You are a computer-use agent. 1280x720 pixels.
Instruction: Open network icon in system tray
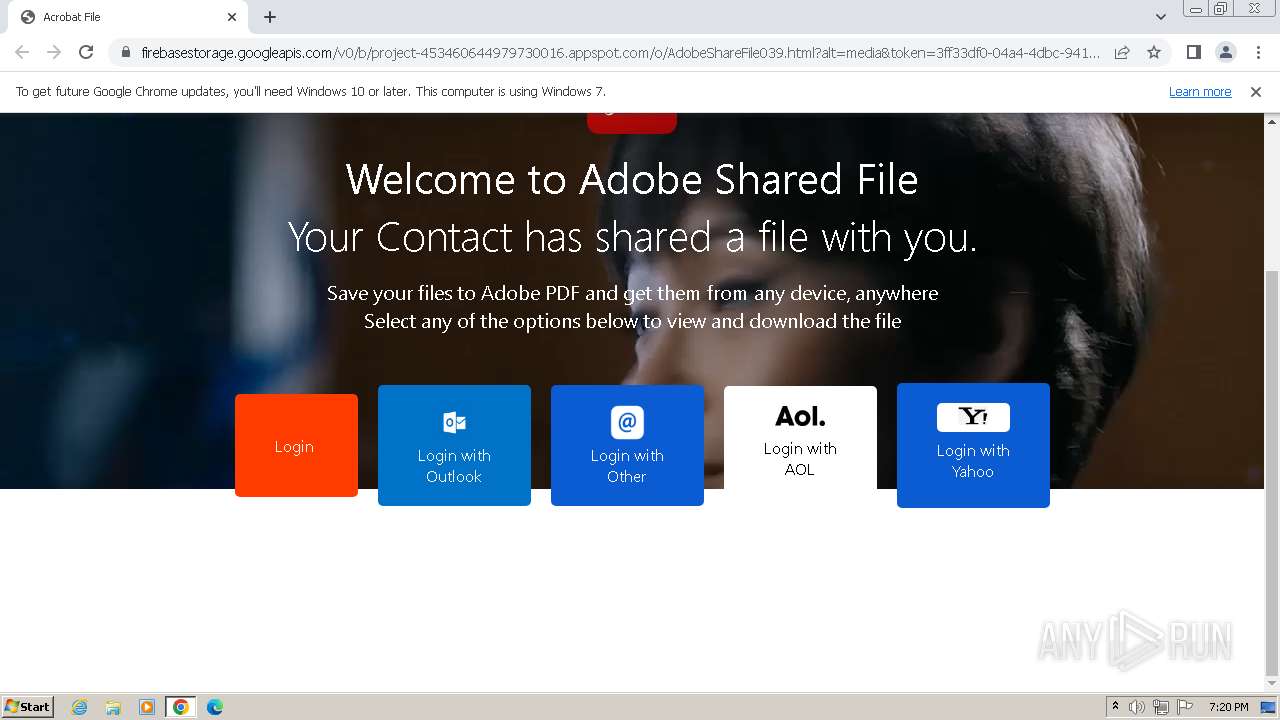[x=1161, y=707]
